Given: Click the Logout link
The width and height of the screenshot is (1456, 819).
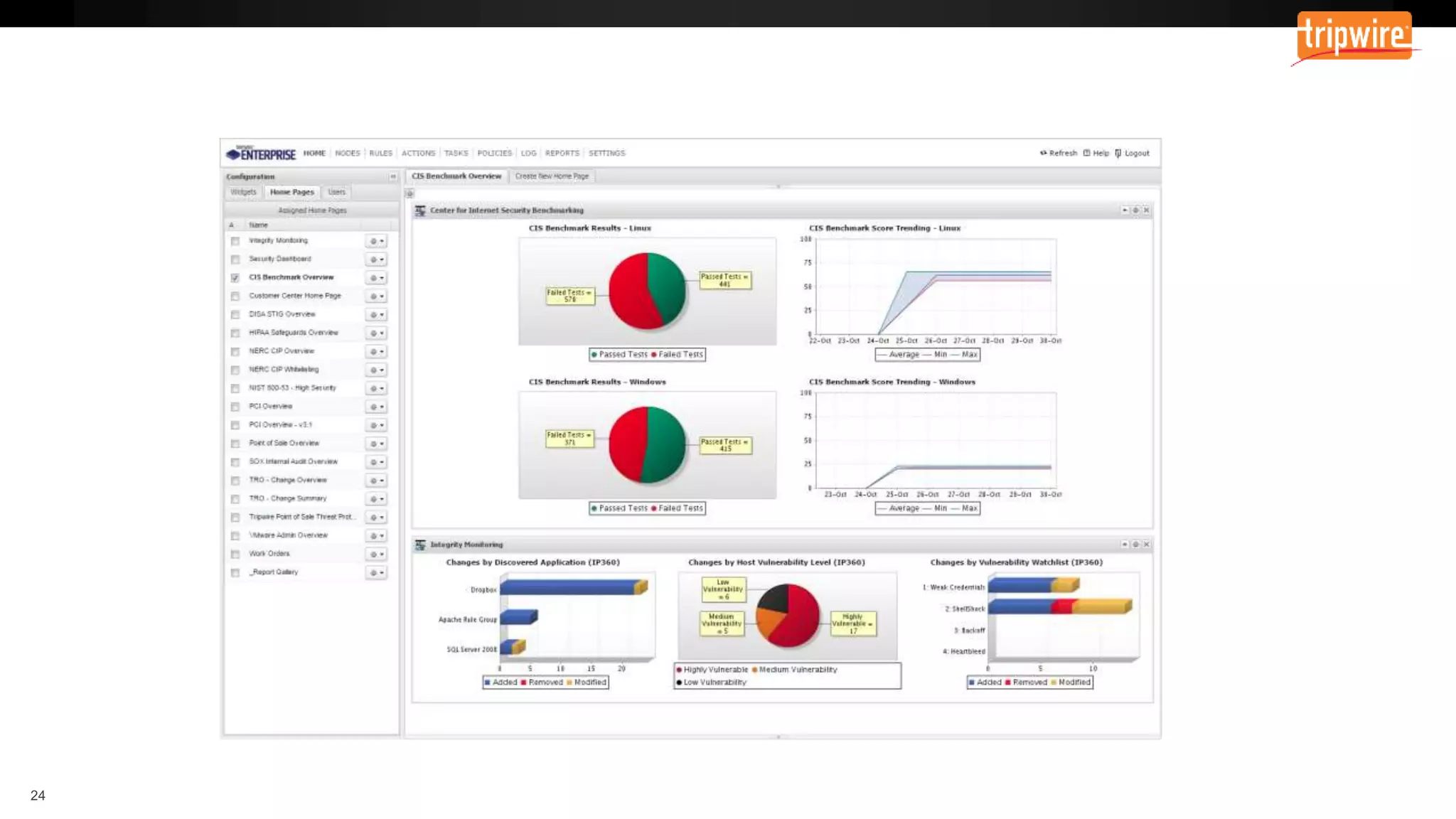Looking at the screenshot, I should click(1136, 154).
